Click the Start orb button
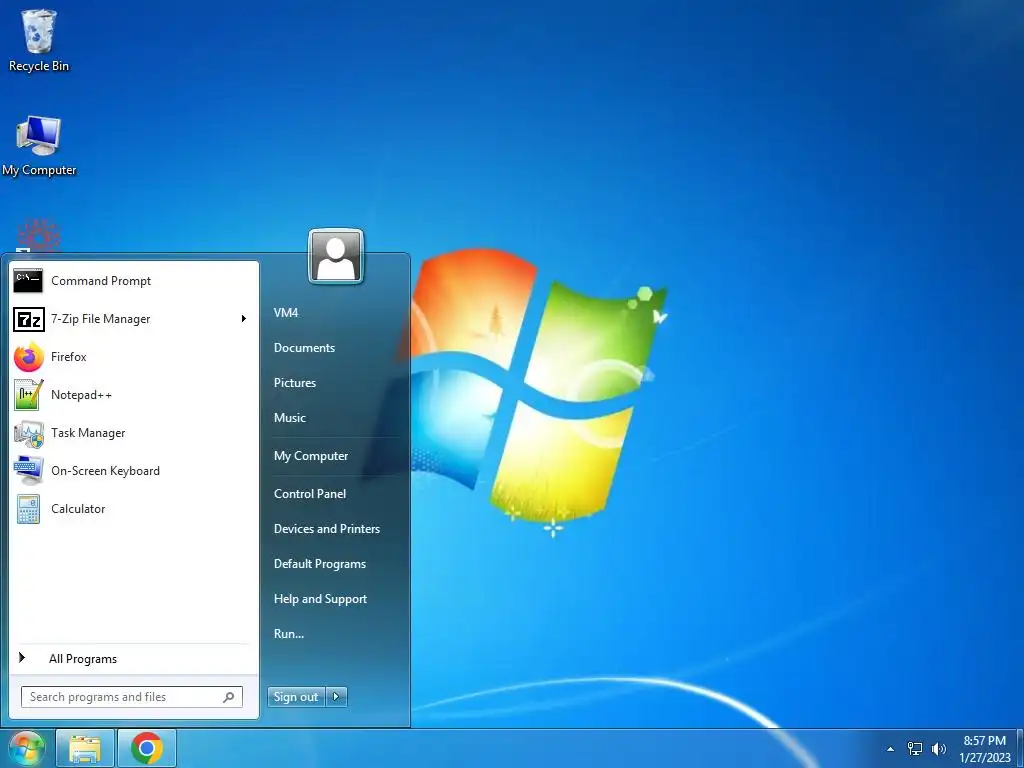This screenshot has height=768, width=1024. pyautogui.click(x=26, y=748)
